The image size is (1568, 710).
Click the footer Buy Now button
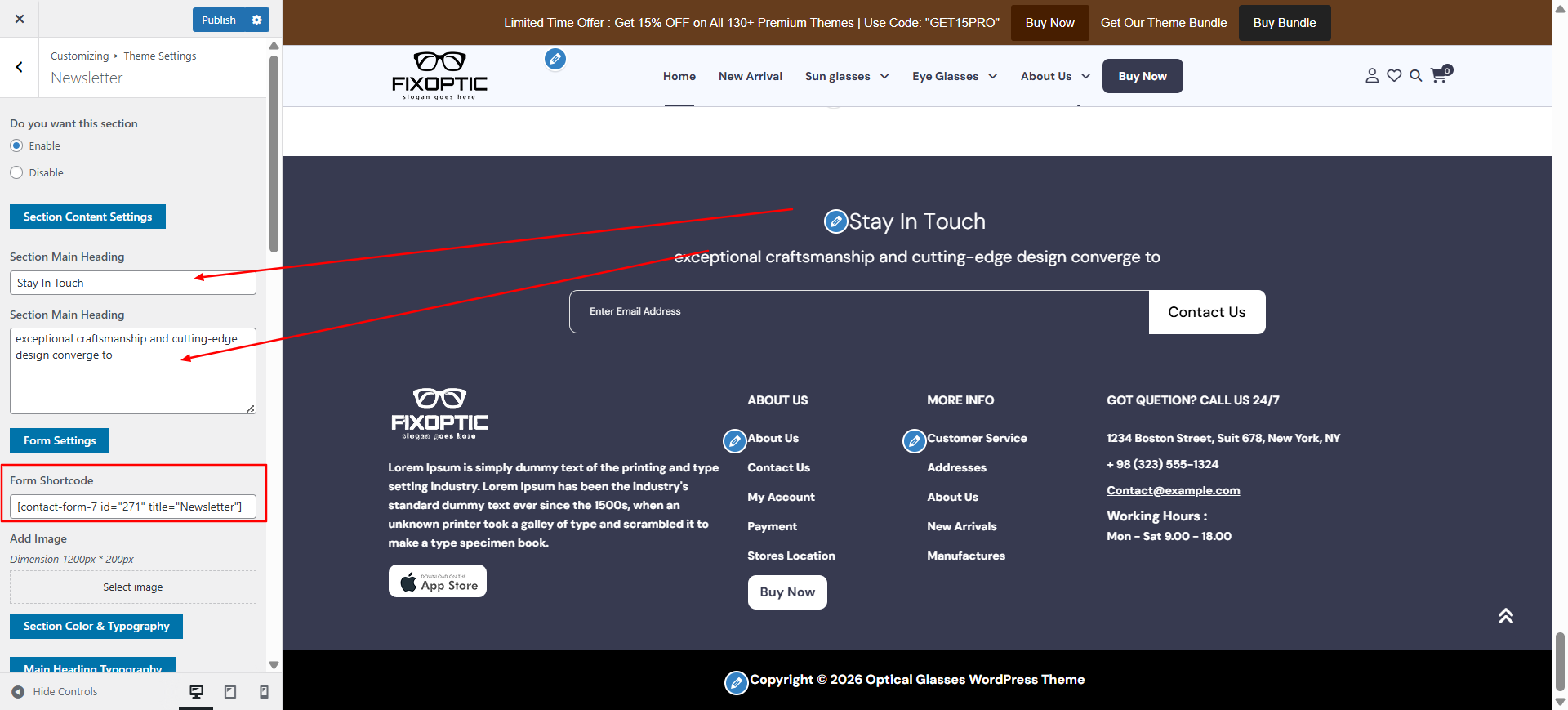[x=787, y=592]
